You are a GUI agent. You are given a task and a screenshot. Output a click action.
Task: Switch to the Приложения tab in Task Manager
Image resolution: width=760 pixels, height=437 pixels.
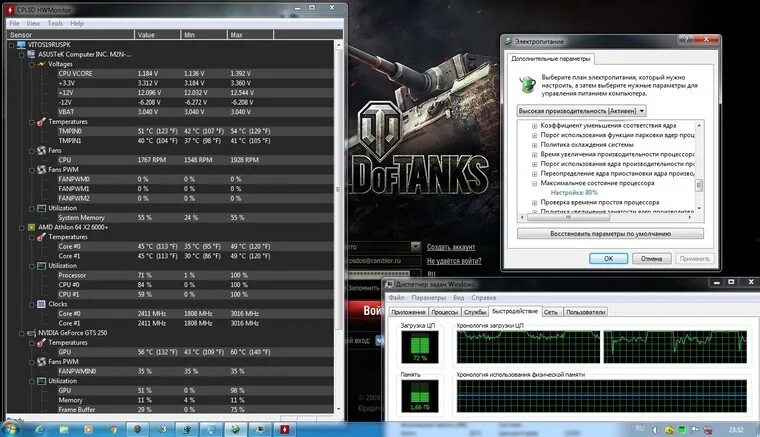coord(408,312)
